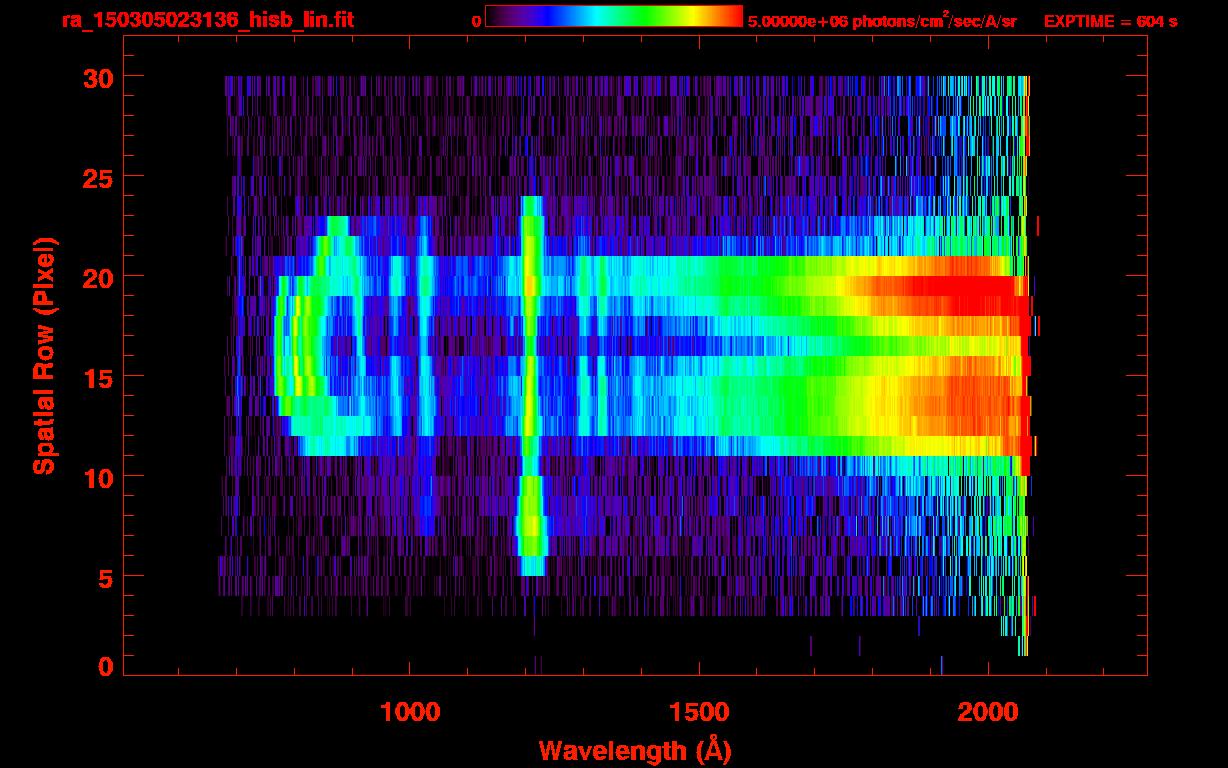Click the 5.00000e+06 photons unit label
Screen dimensions: 1228x768
click(882, 20)
